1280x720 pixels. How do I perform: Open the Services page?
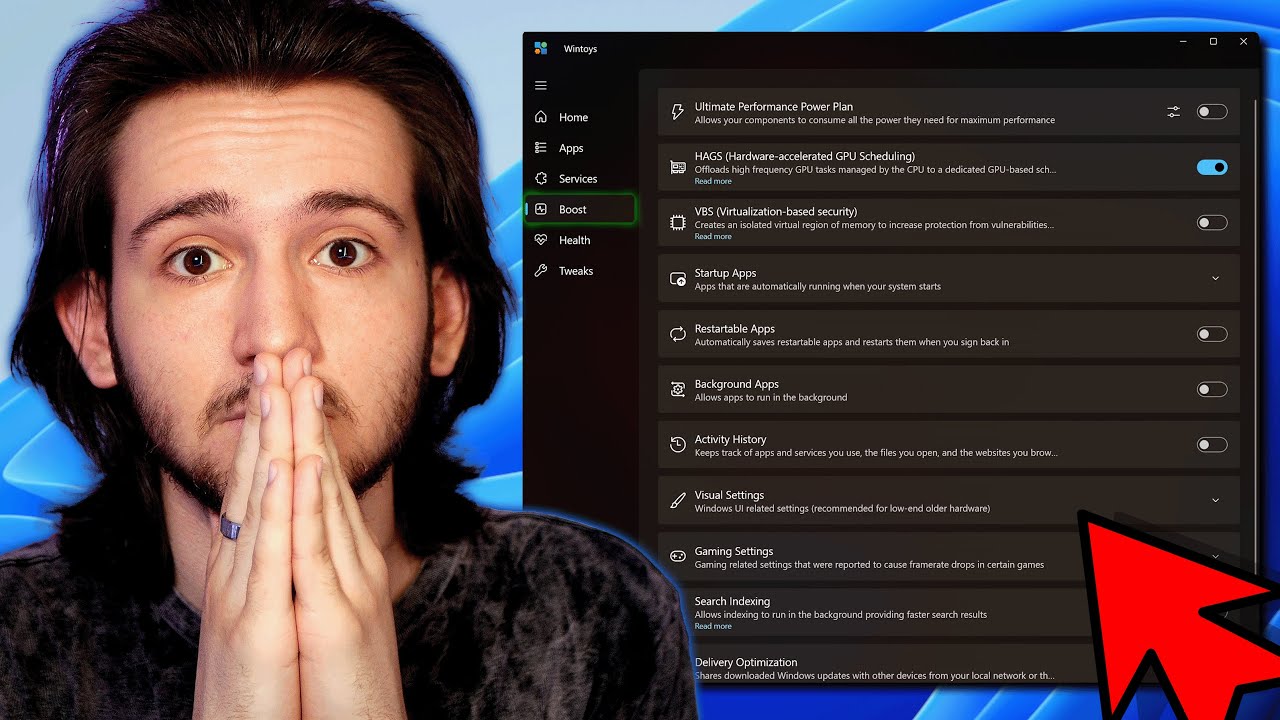click(x=579, y=179)
